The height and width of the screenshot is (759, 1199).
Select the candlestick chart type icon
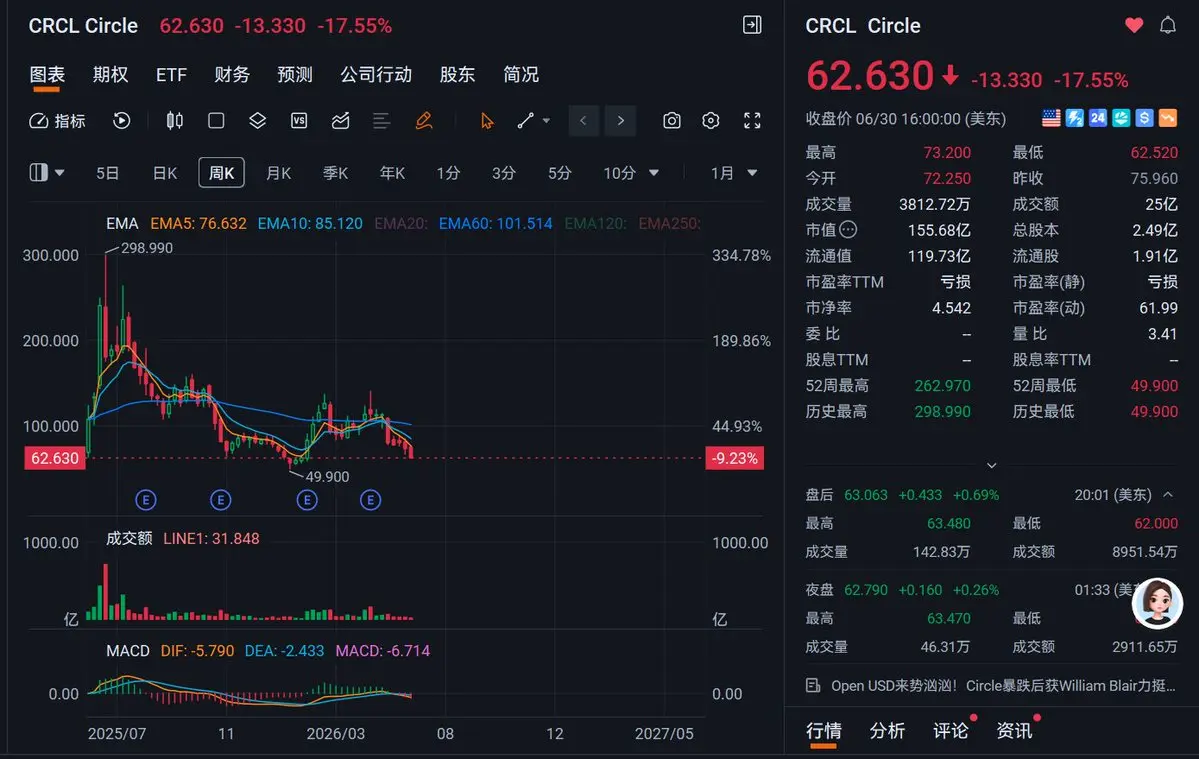click(174, 121)
